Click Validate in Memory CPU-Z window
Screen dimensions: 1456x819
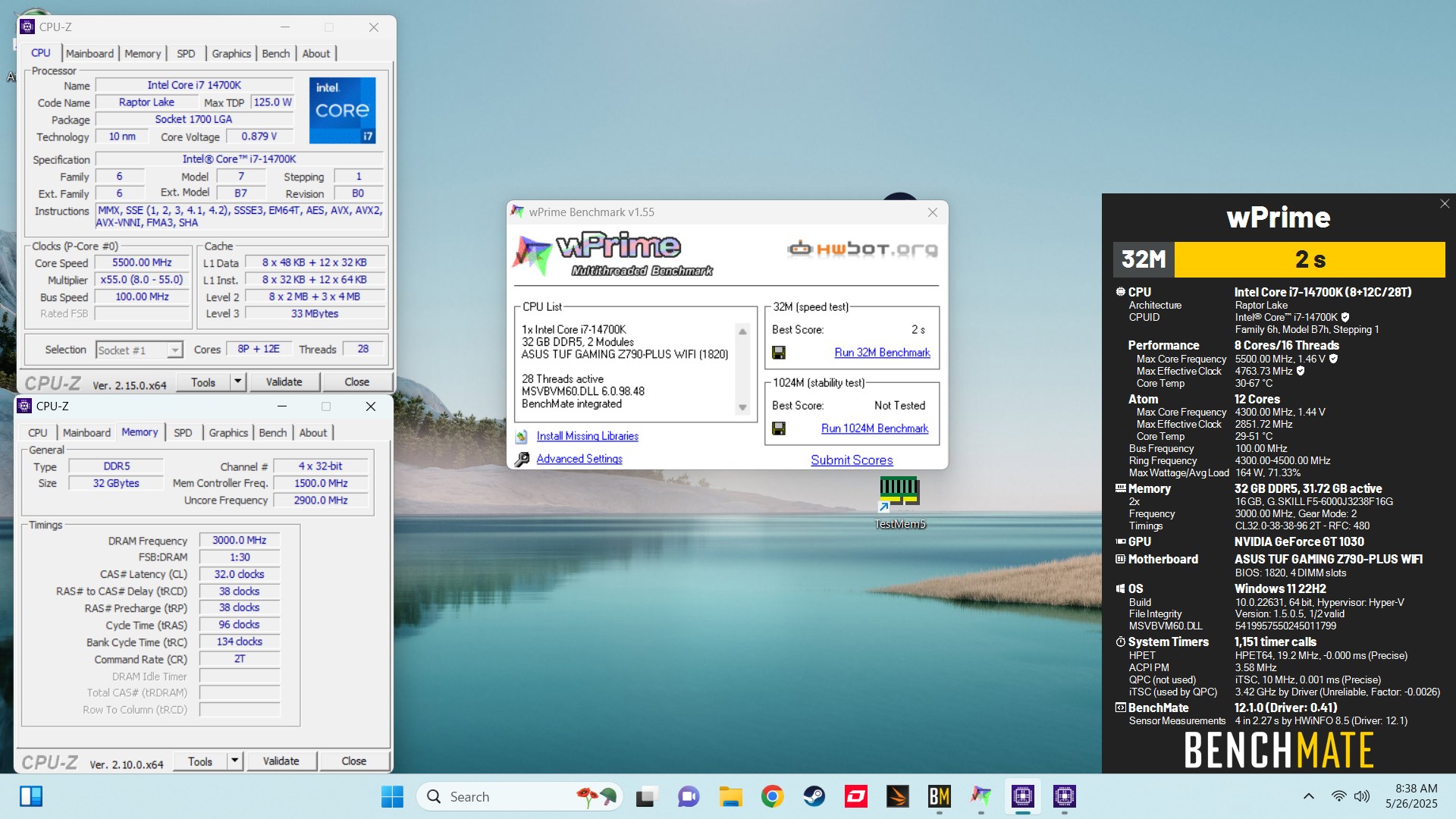pyautogui.click(x=281, y=761)
